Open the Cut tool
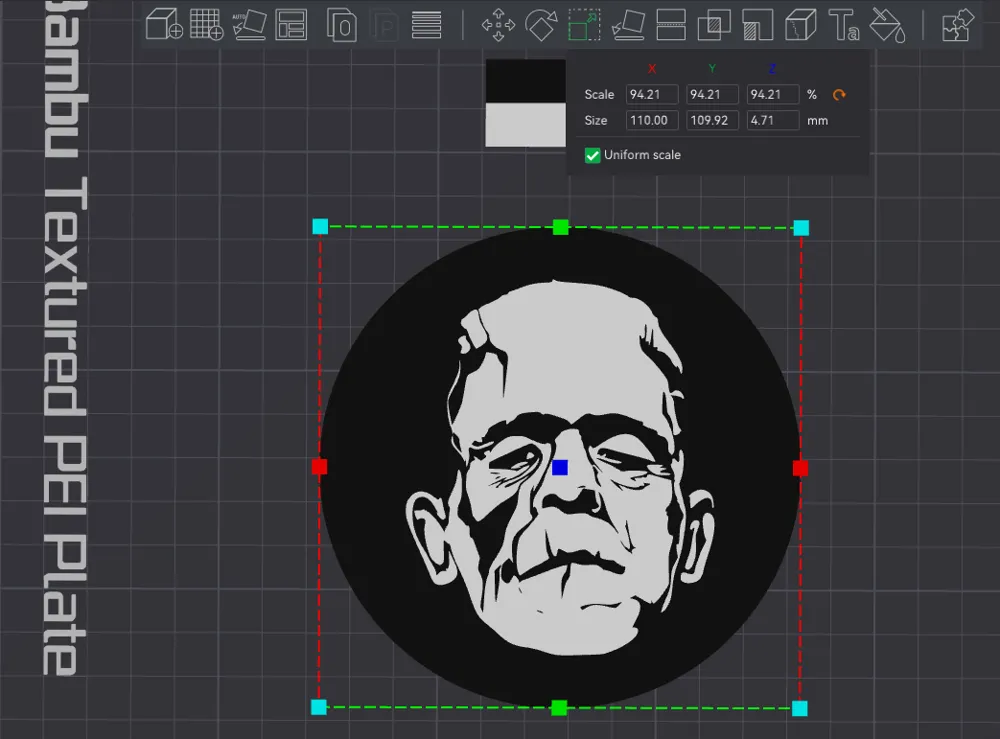Screen dimensions: 1000x739 tap(671, 24)
